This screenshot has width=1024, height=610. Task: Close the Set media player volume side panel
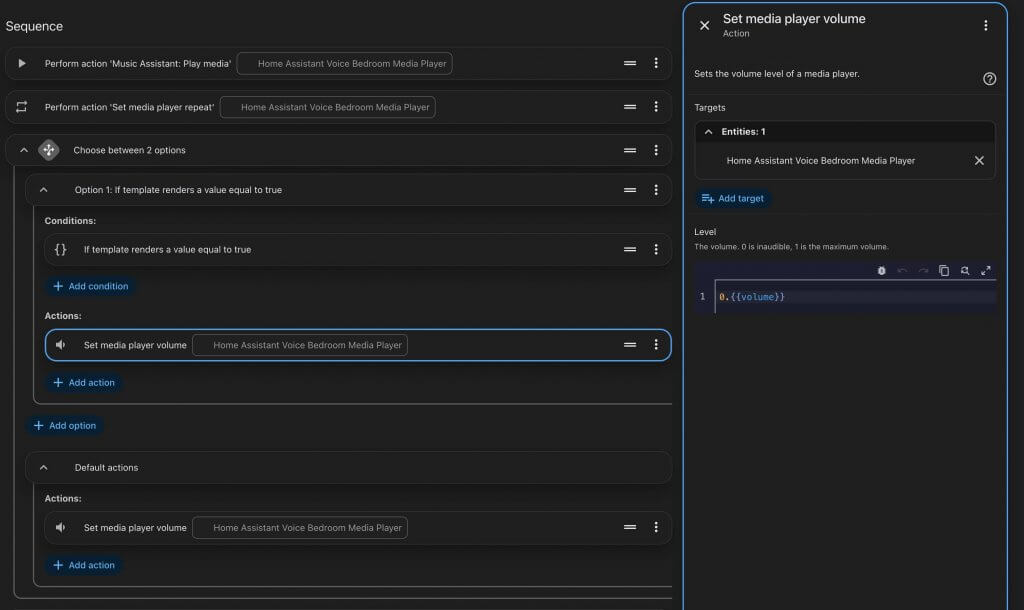(x=704, y=25)
